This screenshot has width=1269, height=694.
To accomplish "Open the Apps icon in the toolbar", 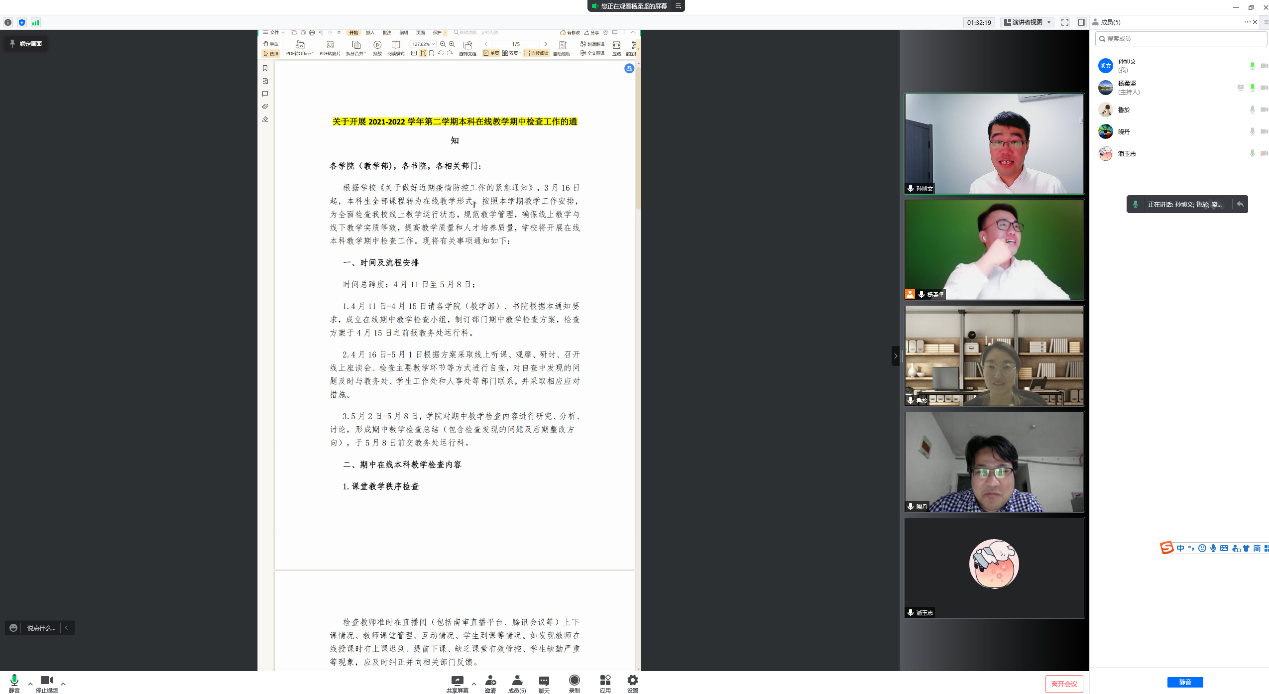I will (x=605, y=681).
